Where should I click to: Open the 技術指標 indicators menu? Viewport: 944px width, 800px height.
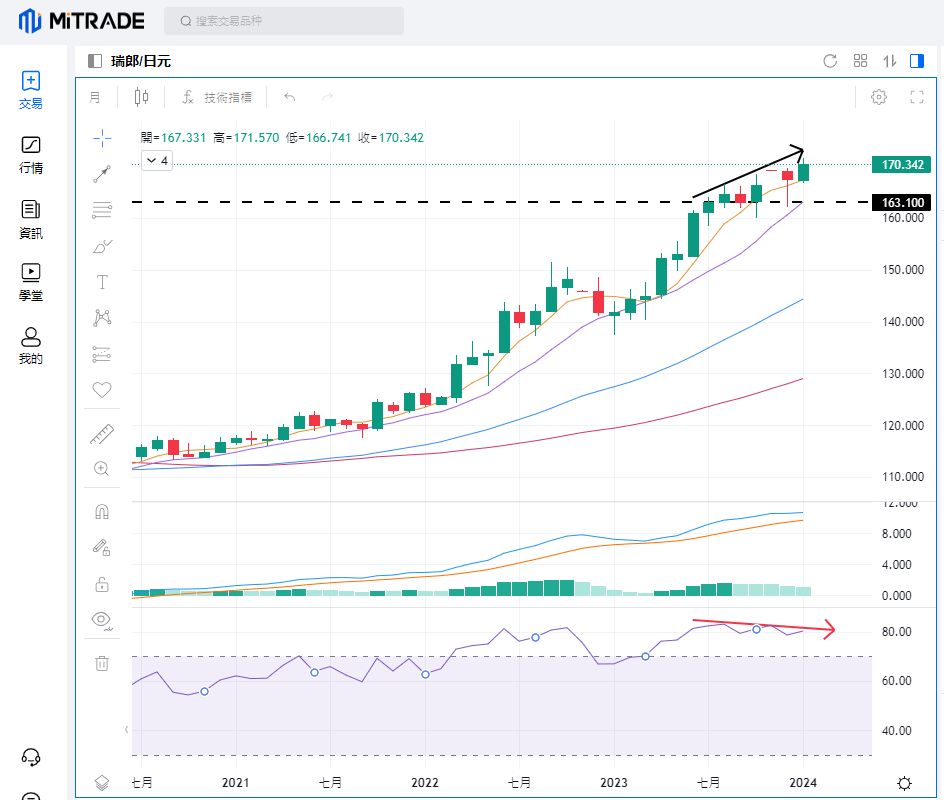point(217,97)
